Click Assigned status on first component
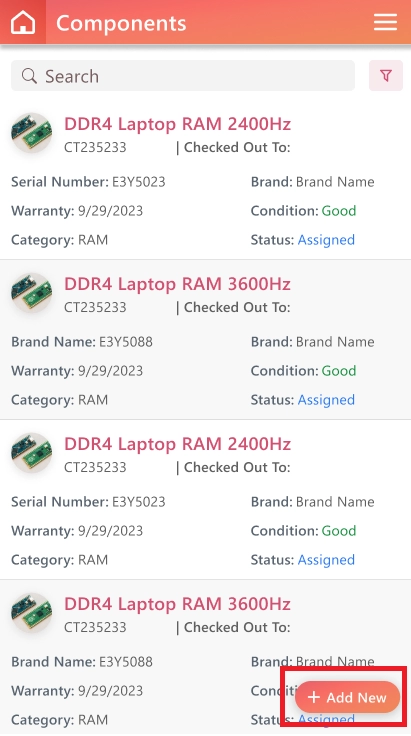The image size is (411, 736). pyautogui.click(x=326, y=240)
